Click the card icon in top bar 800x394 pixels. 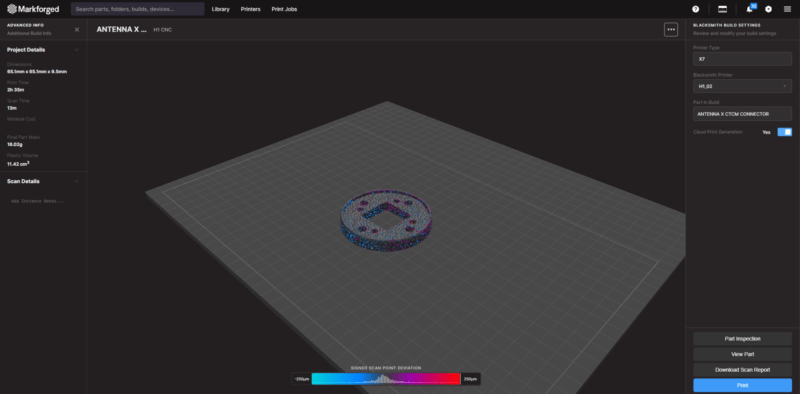722,9
